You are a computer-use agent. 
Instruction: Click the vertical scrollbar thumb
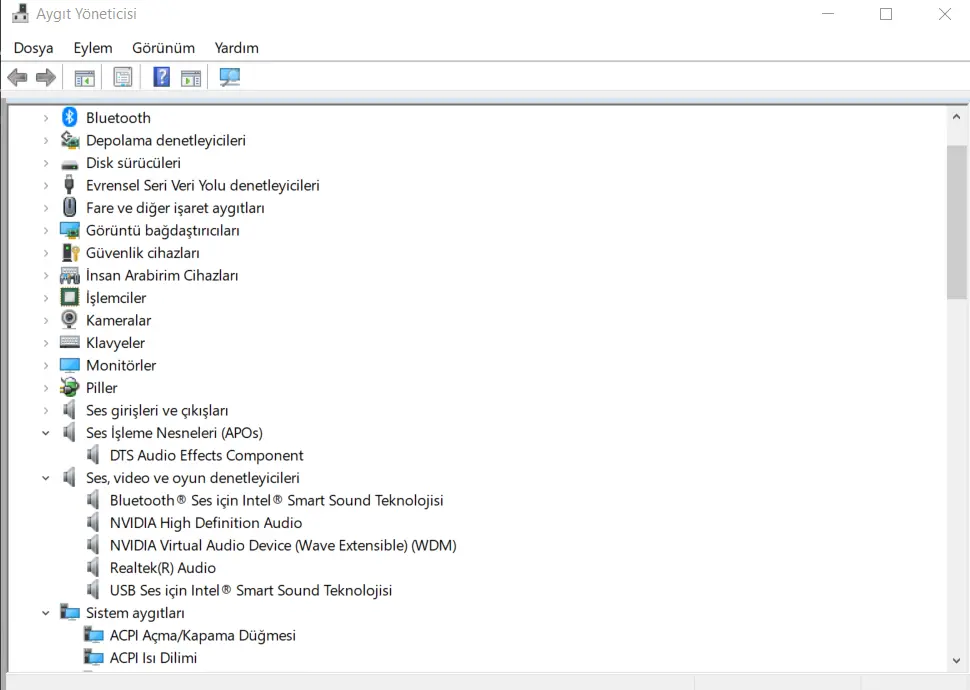pos(956,223)
